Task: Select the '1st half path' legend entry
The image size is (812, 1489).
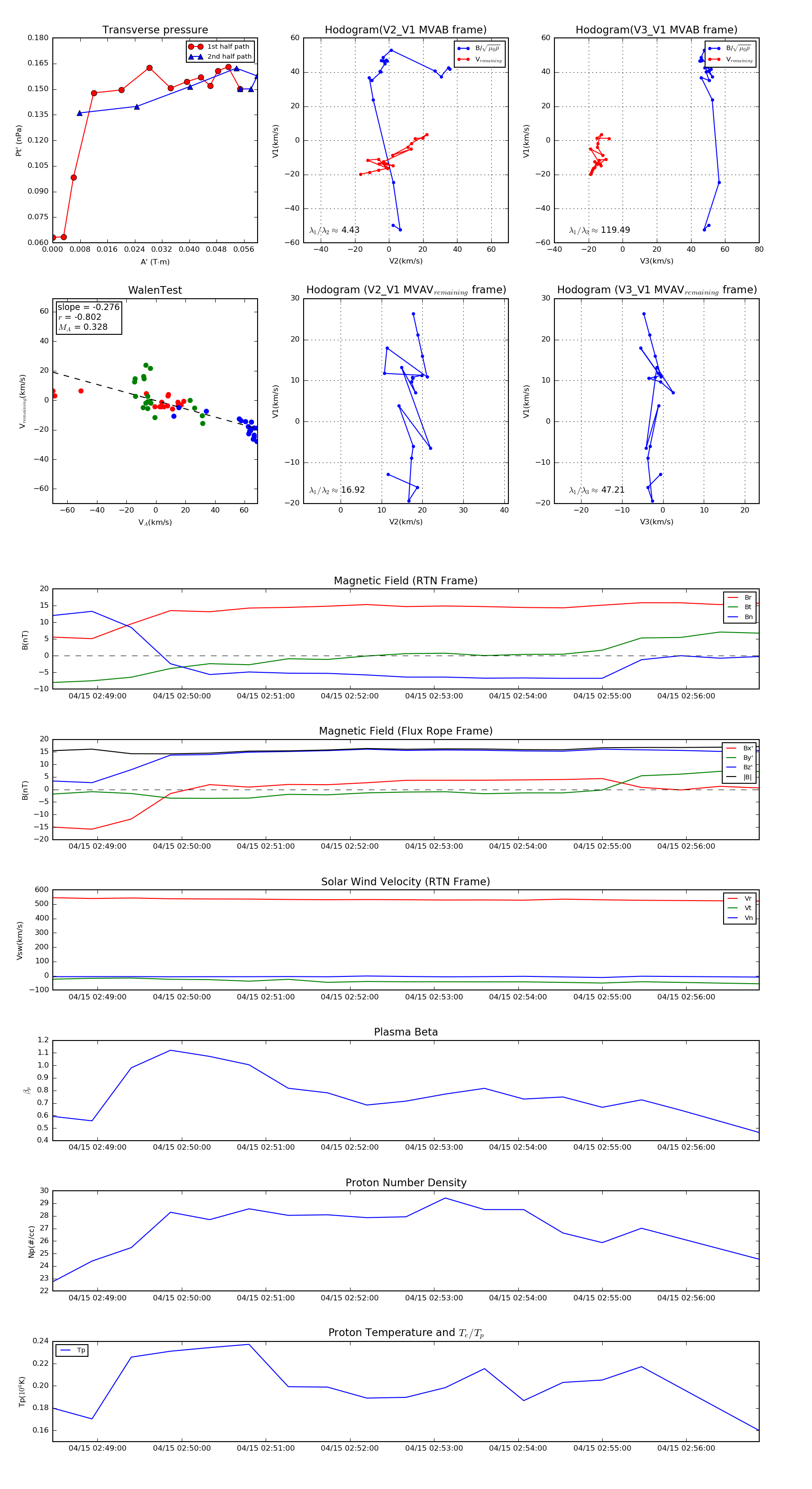Action: (x=220, y=46)
